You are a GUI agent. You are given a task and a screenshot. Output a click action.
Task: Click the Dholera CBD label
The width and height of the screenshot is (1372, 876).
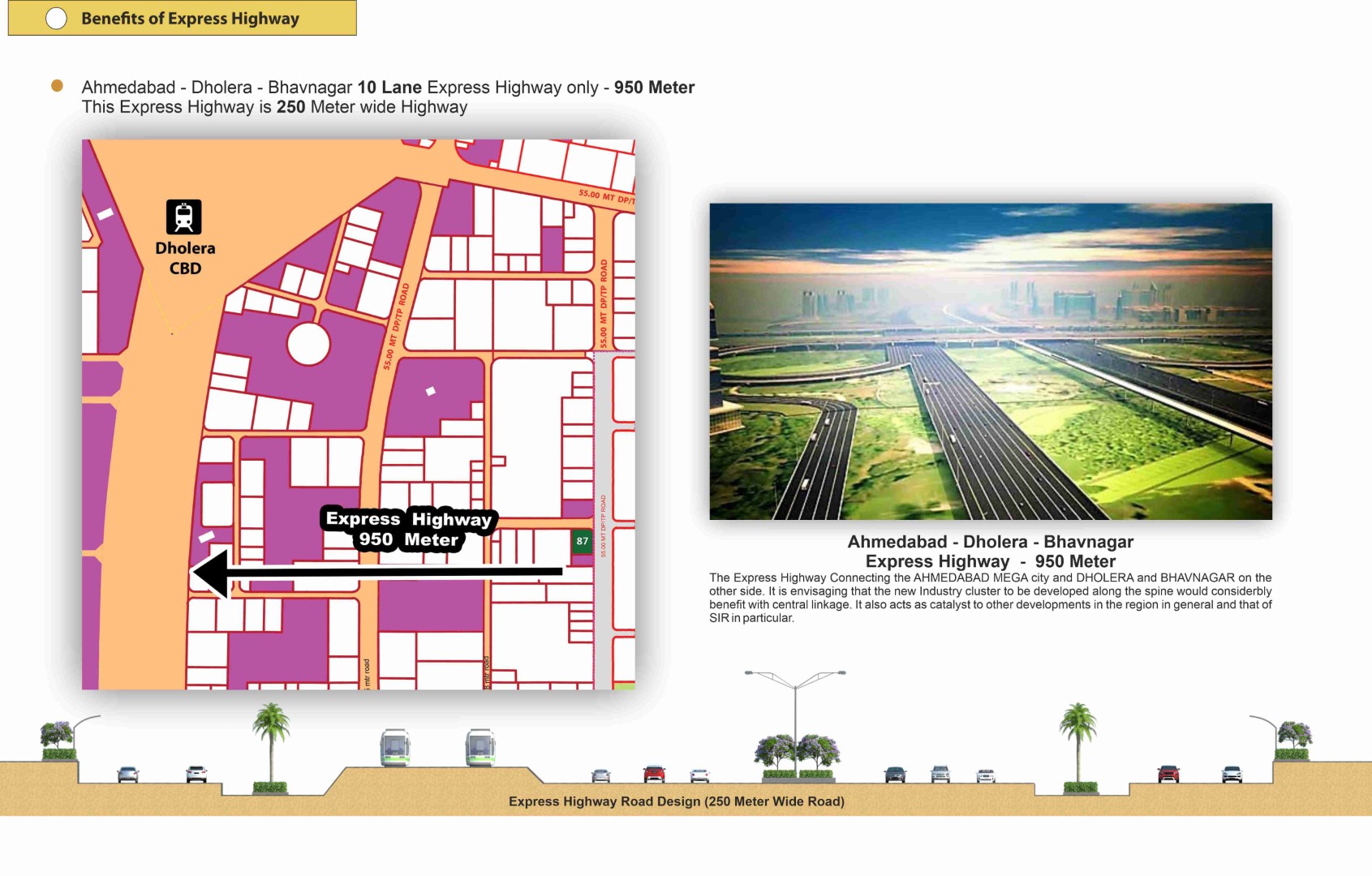(185, 258)
